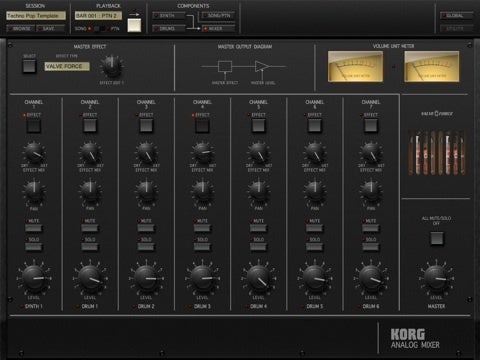
Task: Click the All Mute/Solo Off button
Action: pos(436,238)
